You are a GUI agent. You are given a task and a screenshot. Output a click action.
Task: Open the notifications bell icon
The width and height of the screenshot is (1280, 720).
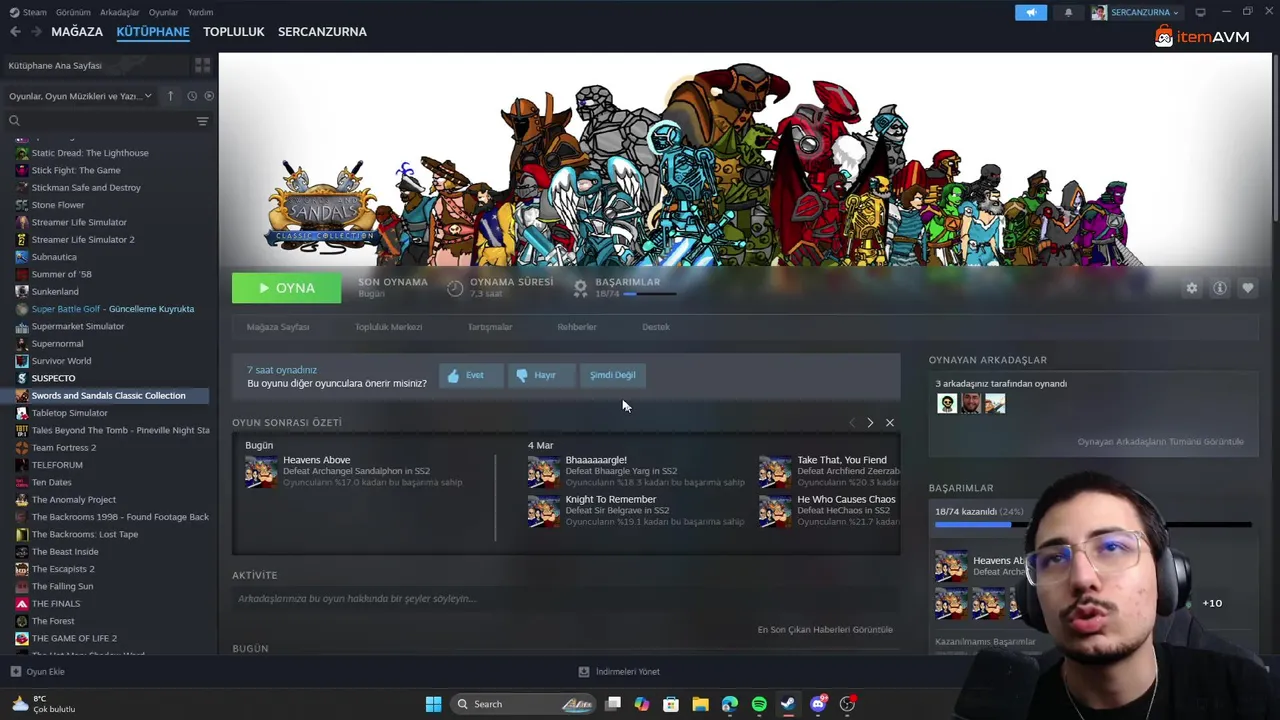[x=1068, y=12]
